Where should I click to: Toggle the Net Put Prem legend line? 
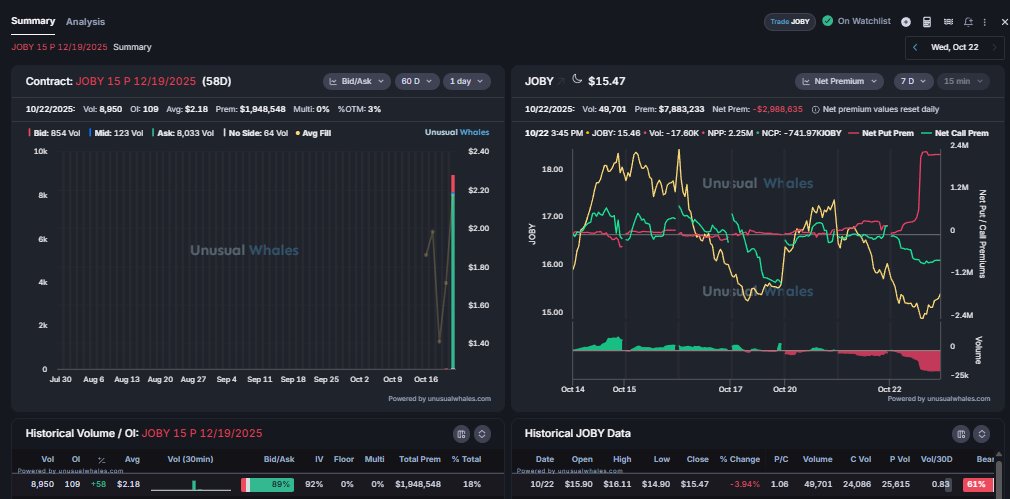(x=881, y=133)
